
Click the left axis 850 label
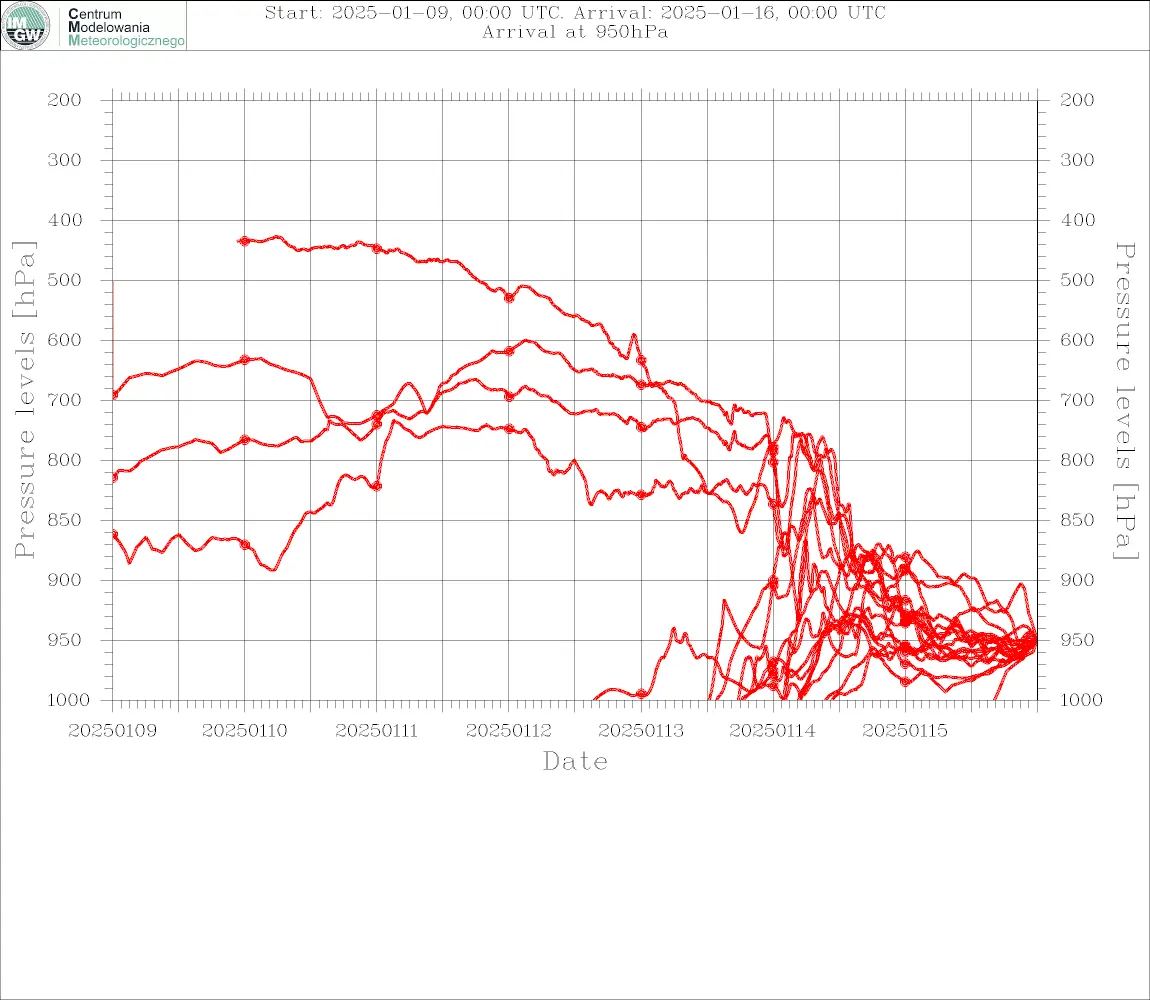point(65,520)
